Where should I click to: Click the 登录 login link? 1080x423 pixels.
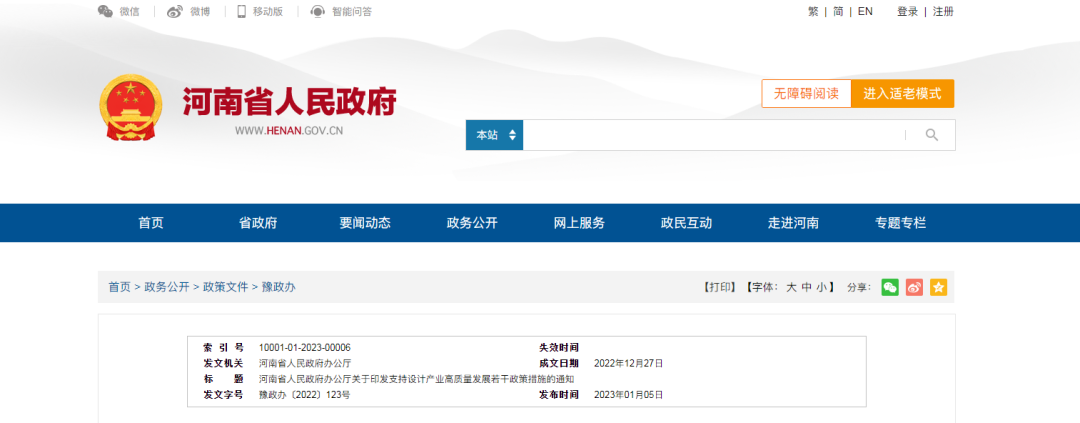907,12
